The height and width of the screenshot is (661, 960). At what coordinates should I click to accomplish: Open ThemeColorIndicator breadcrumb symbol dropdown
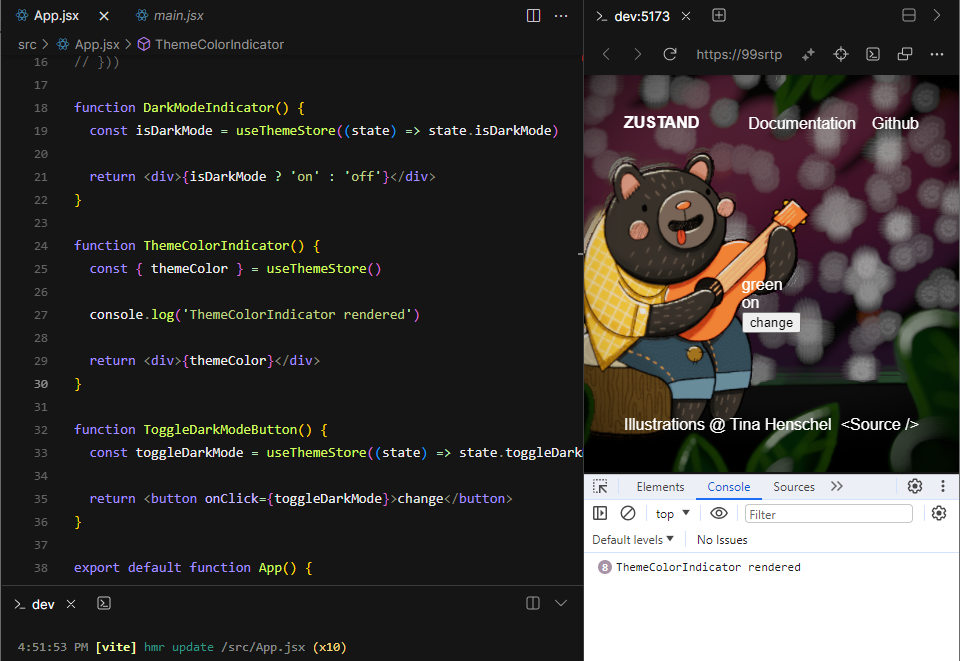(211, 45)
